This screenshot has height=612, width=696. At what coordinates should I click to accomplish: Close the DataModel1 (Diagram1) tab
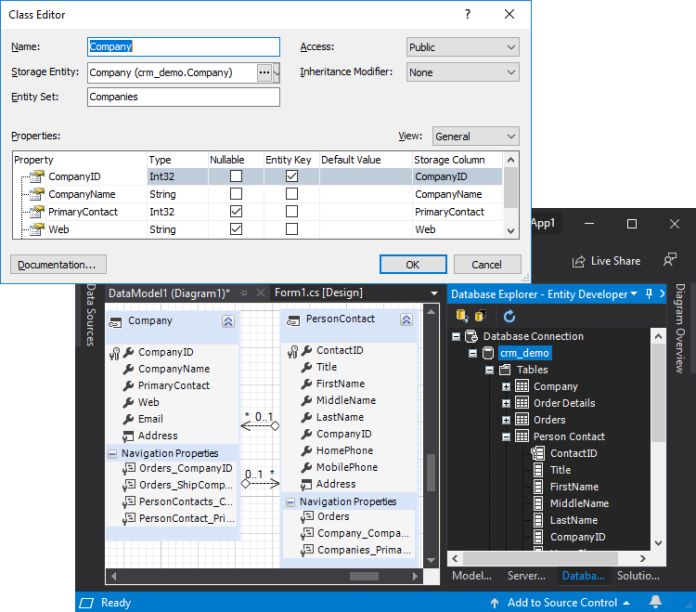click(x=261, y=293)
